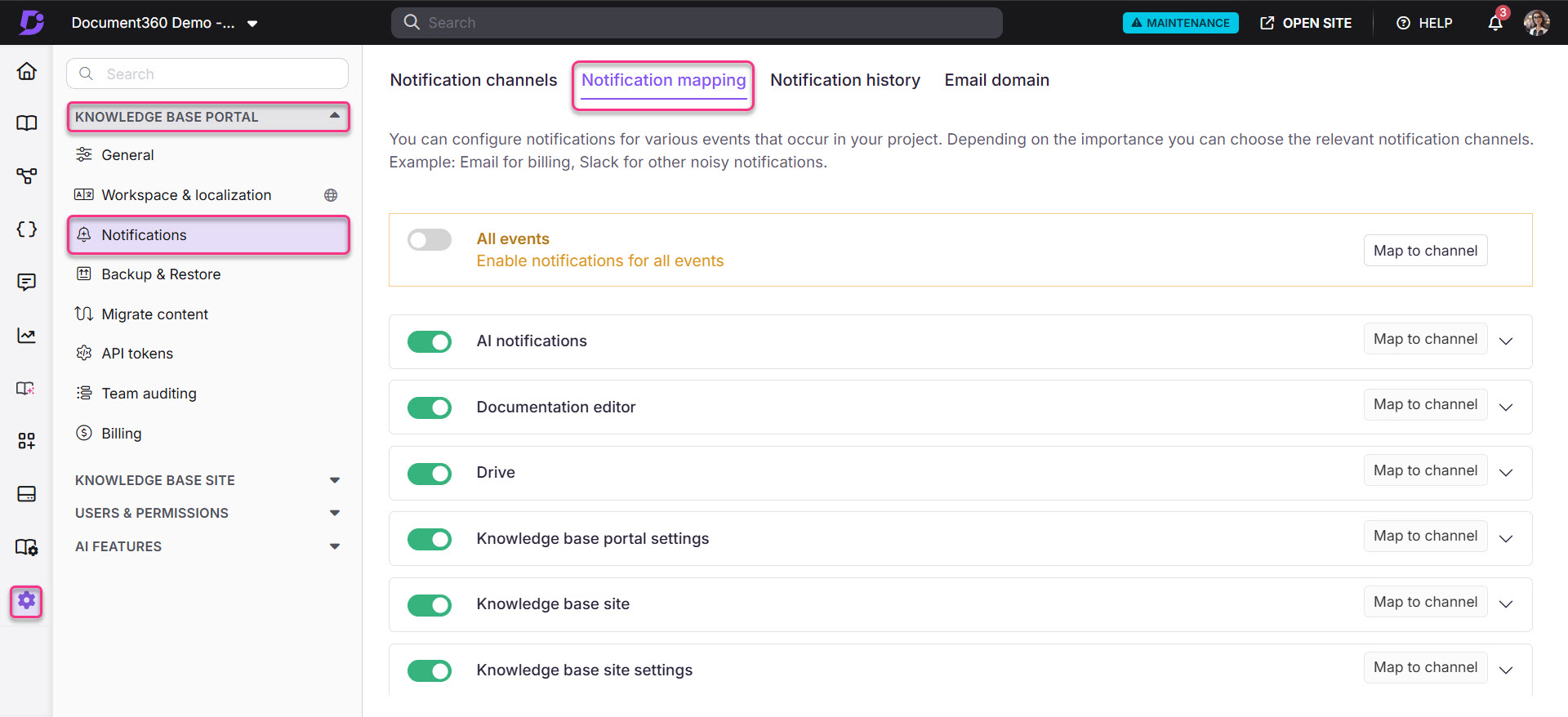
Task: Click Map to channel for All events
Action: coord(1425,251)
